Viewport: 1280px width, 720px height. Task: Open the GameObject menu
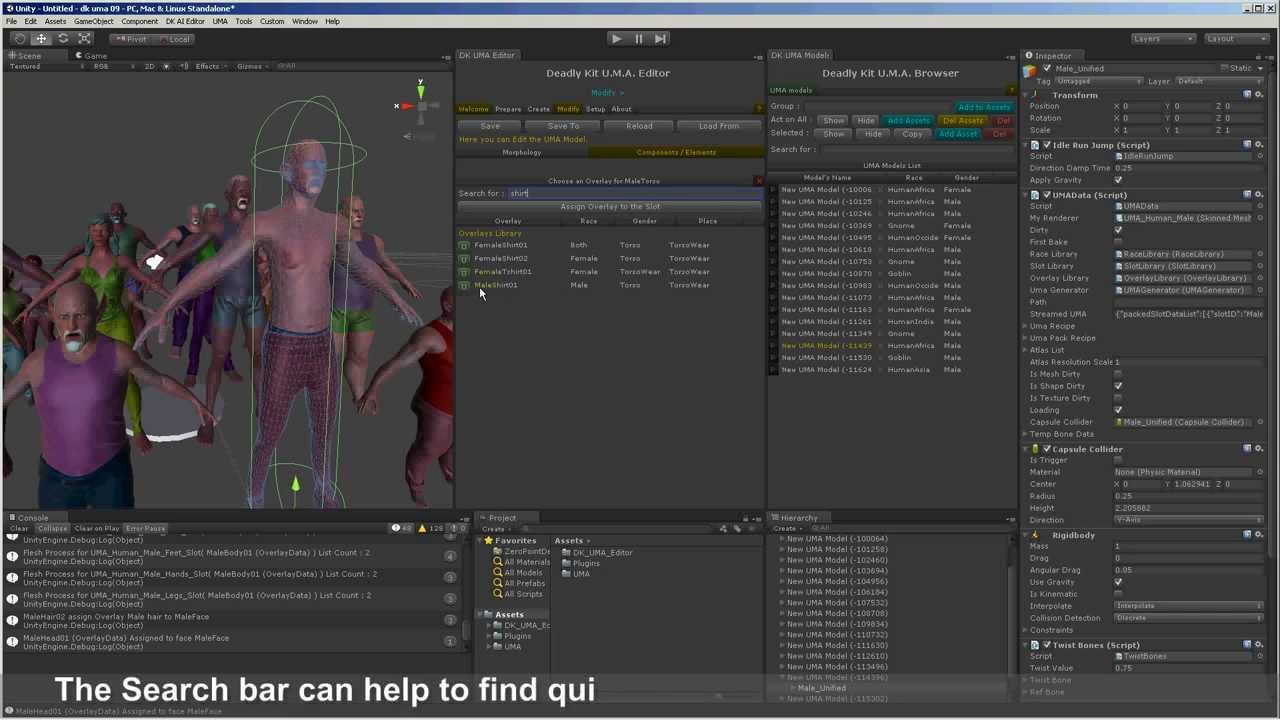(x=94, y=21)
